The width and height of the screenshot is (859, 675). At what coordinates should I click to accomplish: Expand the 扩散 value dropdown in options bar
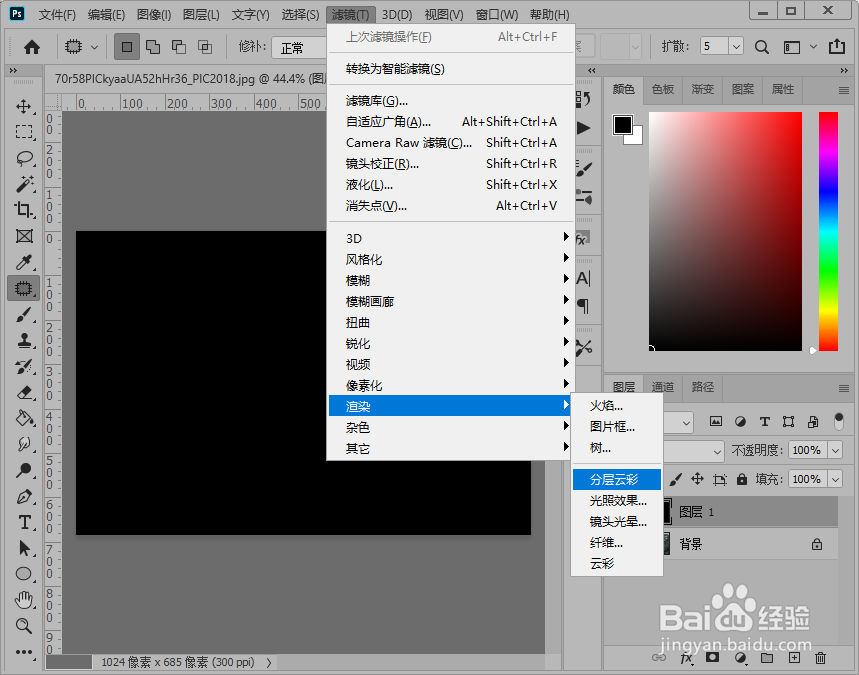[734, 47]
